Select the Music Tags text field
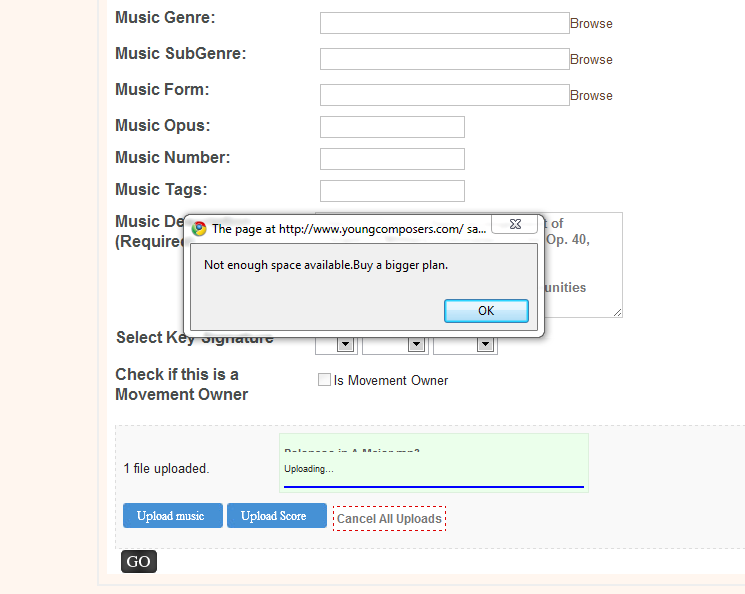This screenshot has height=594, width=745. tap(392, 191)
